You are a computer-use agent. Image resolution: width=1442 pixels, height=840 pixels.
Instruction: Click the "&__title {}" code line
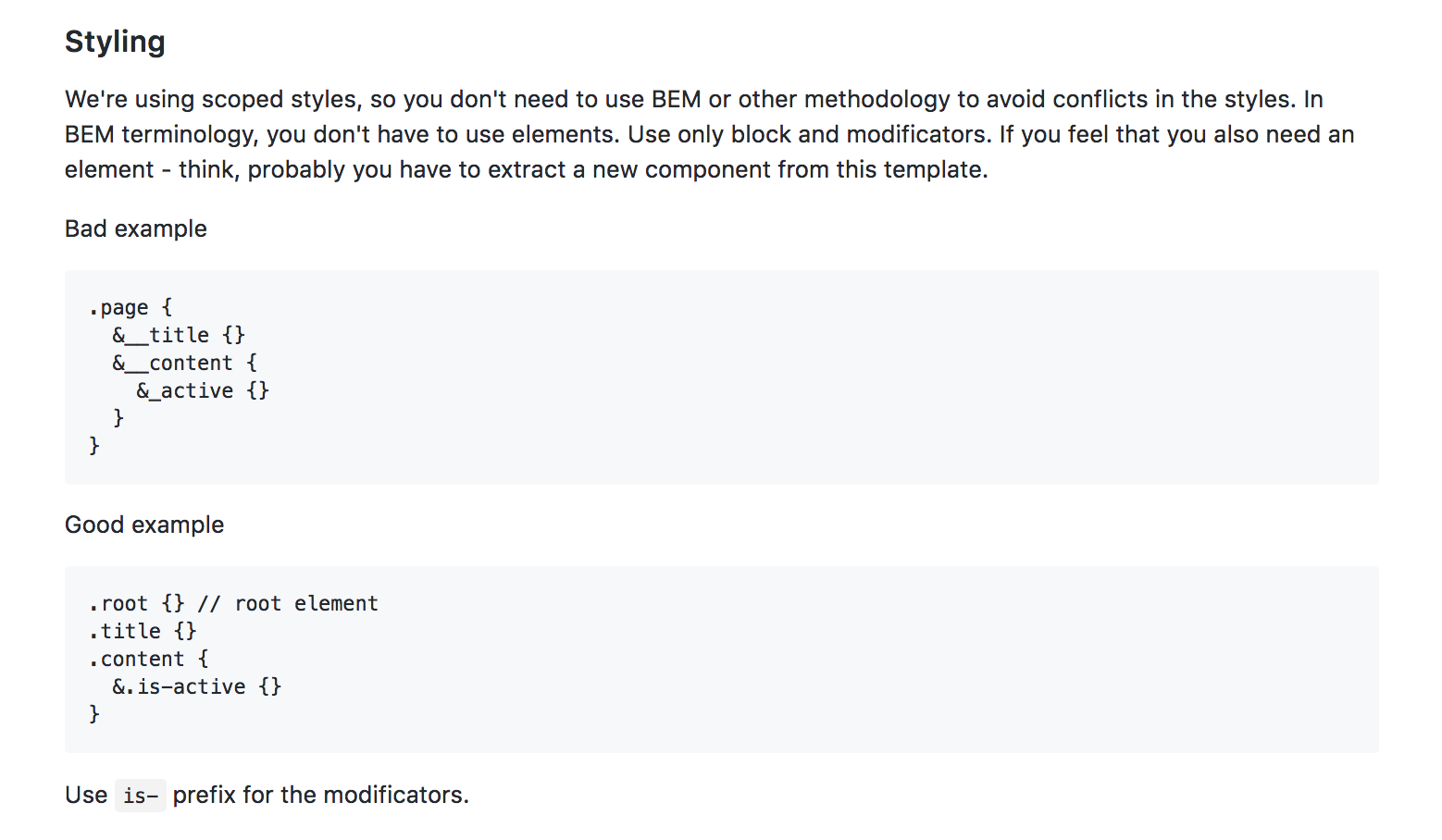point(179,335)
